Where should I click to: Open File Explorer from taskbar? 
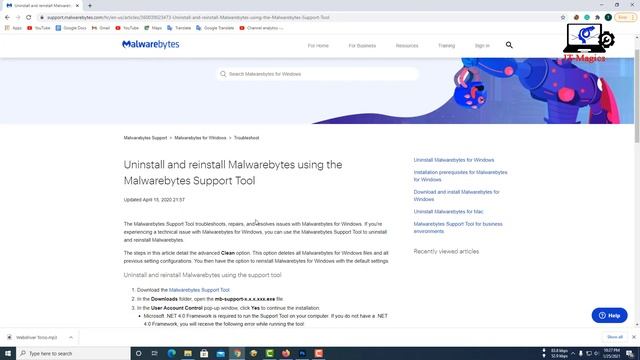[x=188, y=353]
